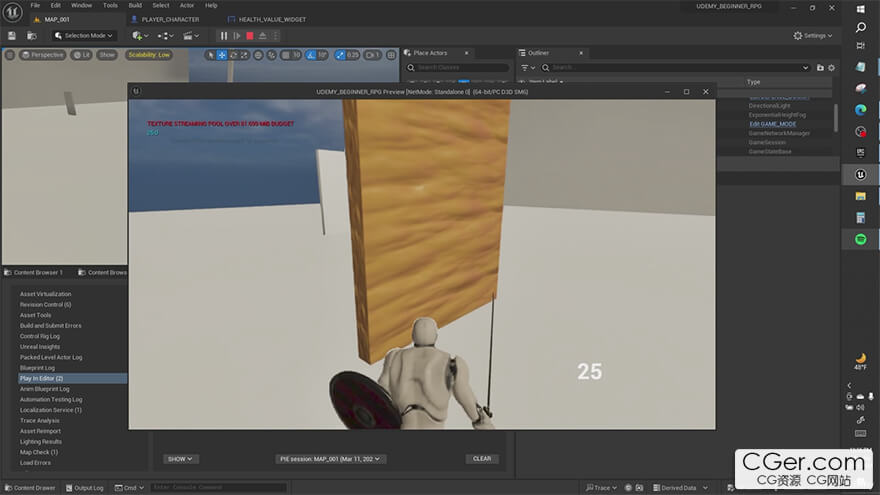Stop the play session (red square)
Image resolution: width=880 pixels, height=495 pixels.
tap(250, 36)
